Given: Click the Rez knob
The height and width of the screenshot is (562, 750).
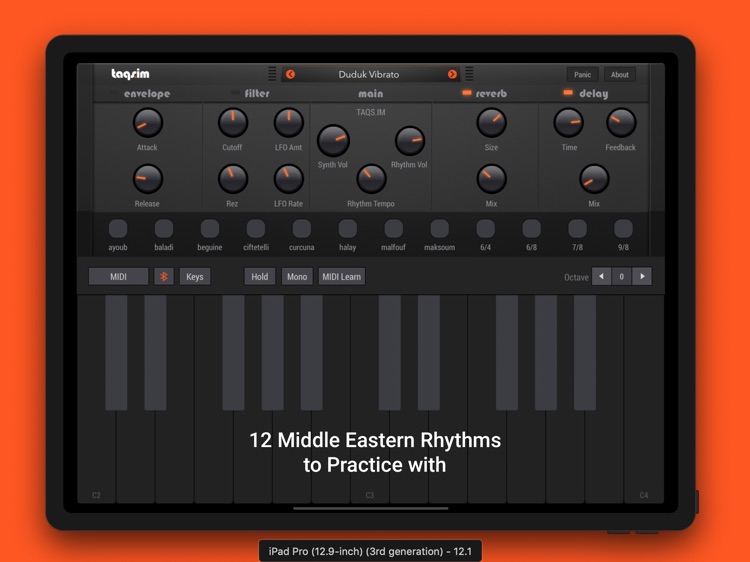Looking at the screenshot, I should pos(232,179).
